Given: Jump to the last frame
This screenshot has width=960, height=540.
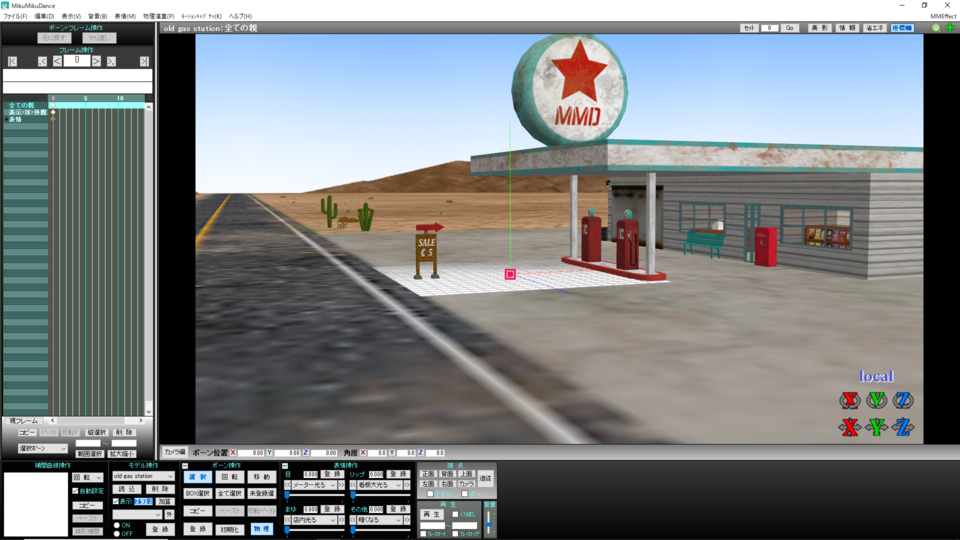Looking at the screenshot, I should click(144, 61).
